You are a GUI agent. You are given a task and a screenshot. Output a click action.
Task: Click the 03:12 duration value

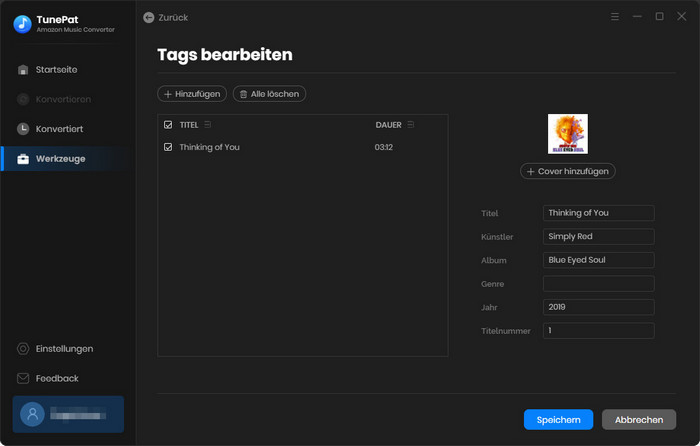pyautogui.click(x=384, y=147)
